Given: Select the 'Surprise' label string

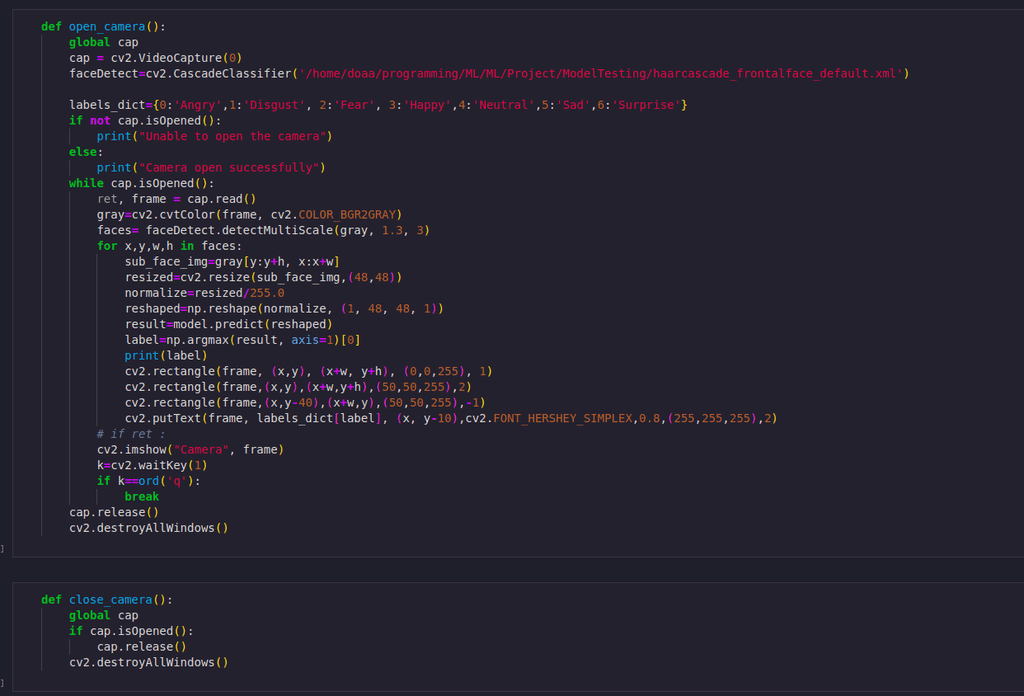Looking at the screenshot, I should 645,105.
